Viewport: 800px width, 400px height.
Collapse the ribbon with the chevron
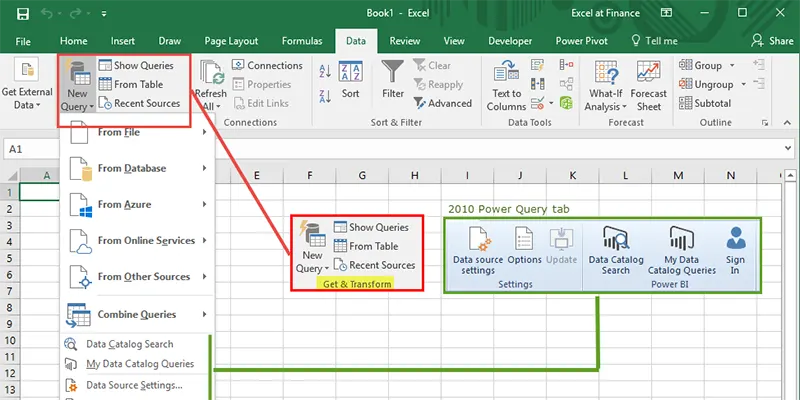789,122
